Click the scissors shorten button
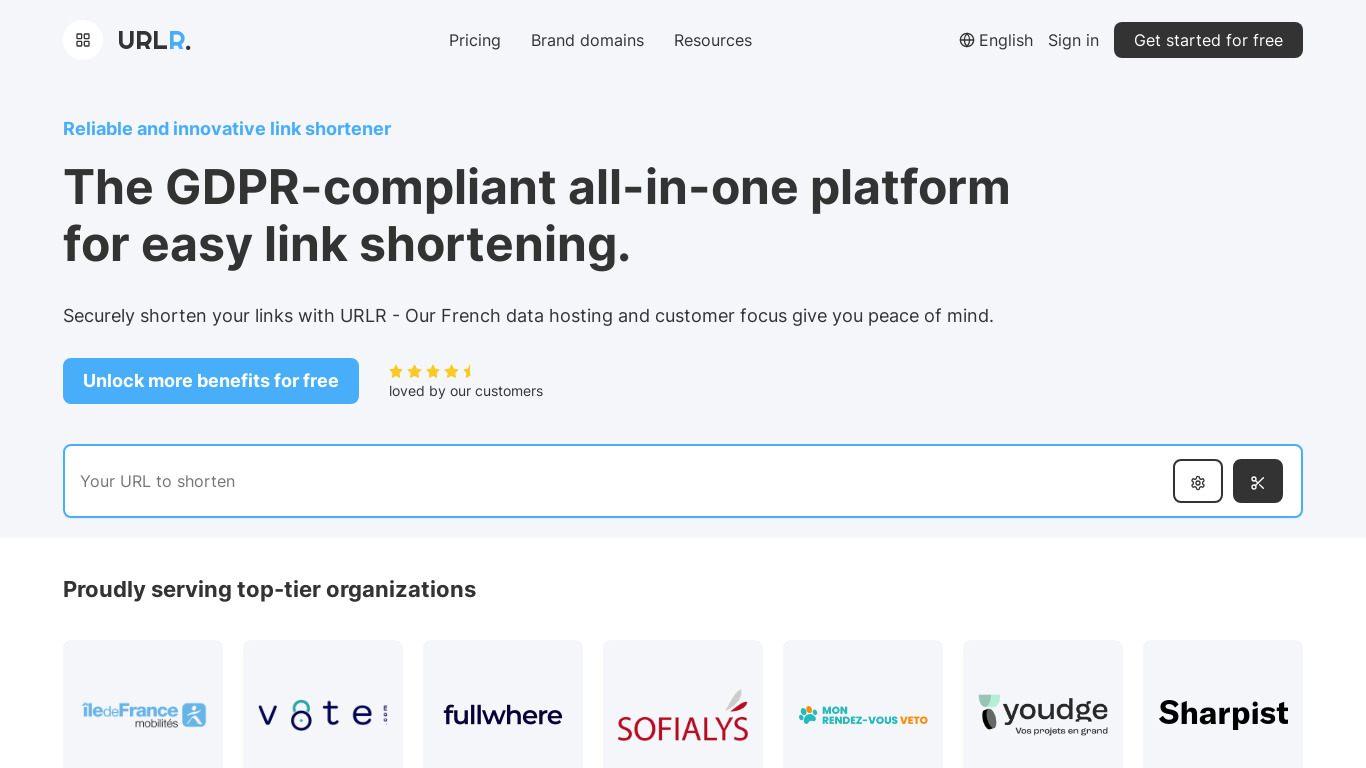The height and width of the screenshot is (768, 1366). tap(1257, 481)
